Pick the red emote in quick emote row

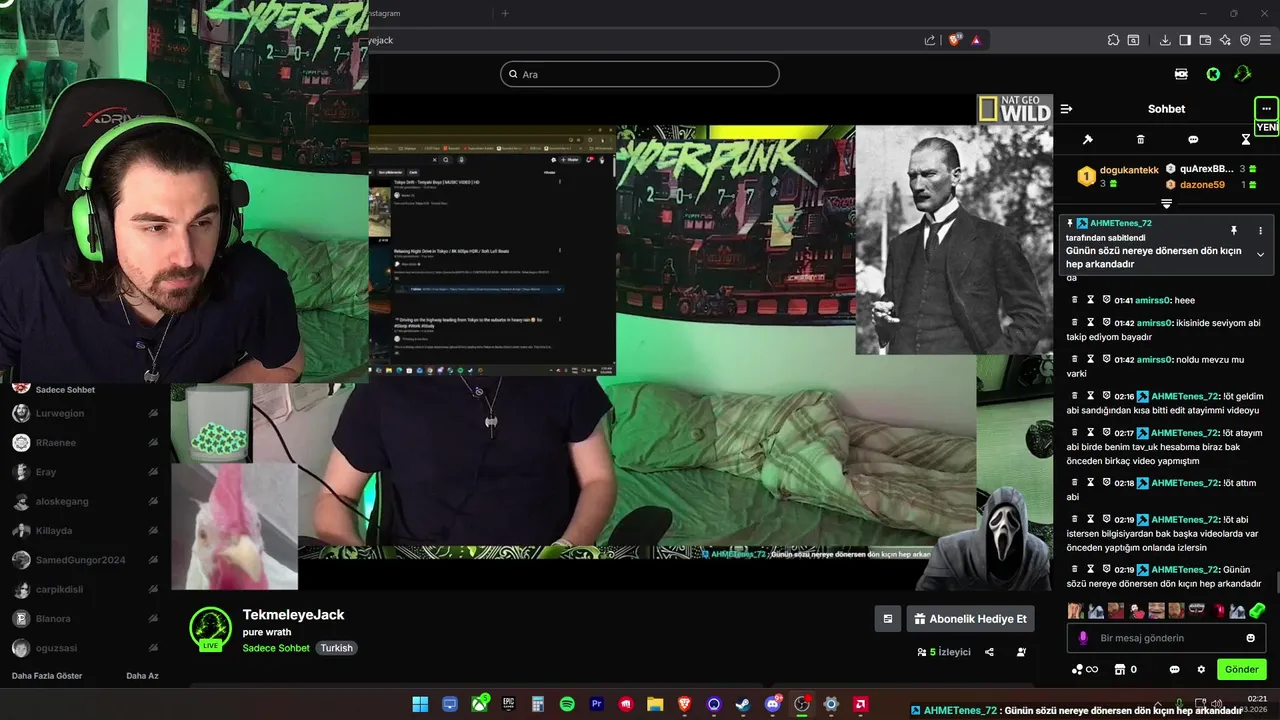pos(1220,610)
